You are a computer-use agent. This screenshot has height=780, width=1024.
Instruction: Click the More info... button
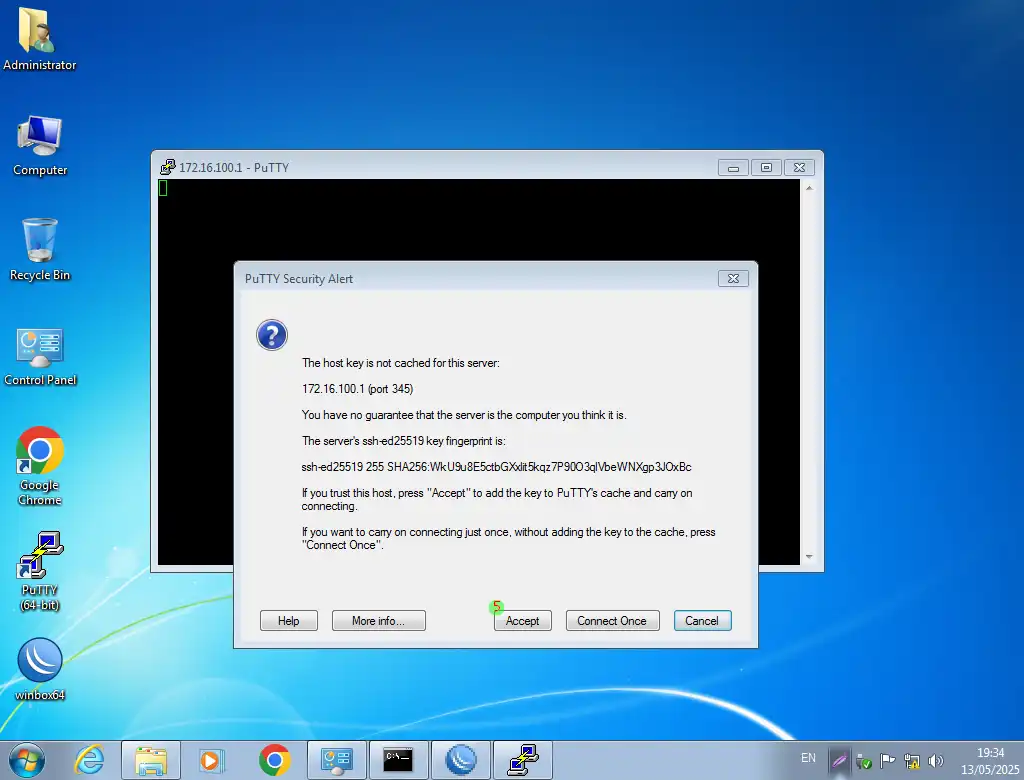378,621
